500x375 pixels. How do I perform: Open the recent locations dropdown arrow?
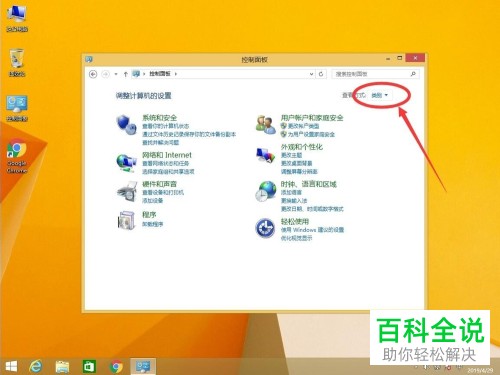[x=116, y=74]
